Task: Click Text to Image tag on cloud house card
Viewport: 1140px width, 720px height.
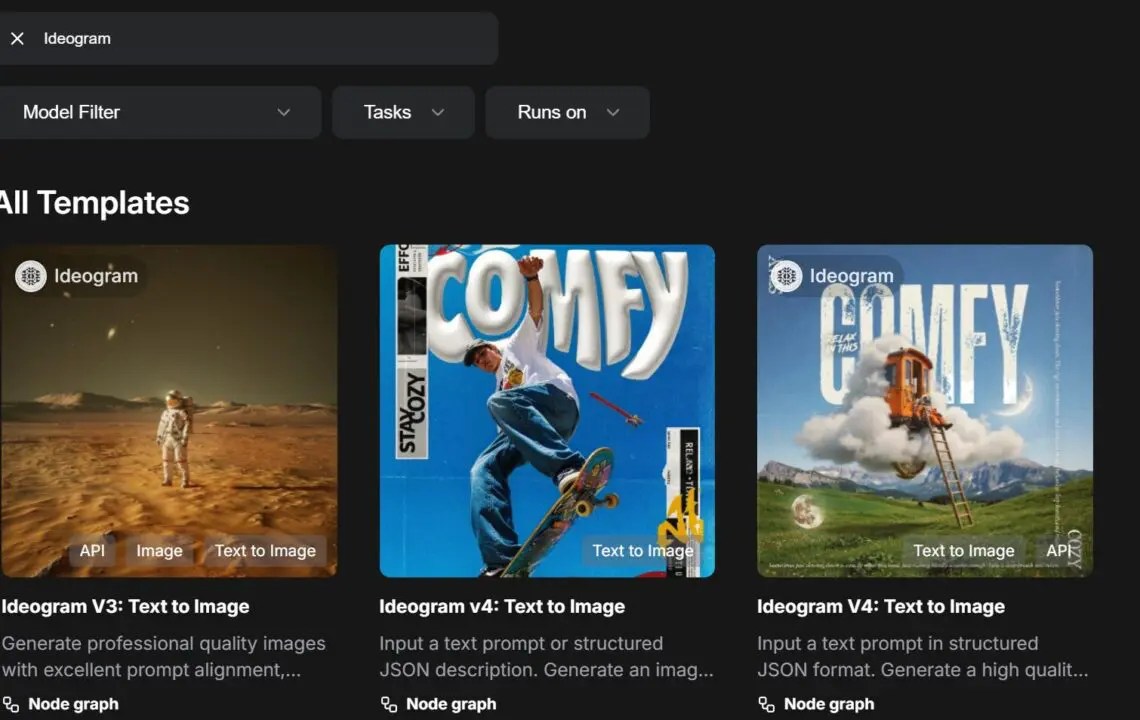Action: pyautogui.click(x=963, y=551)
